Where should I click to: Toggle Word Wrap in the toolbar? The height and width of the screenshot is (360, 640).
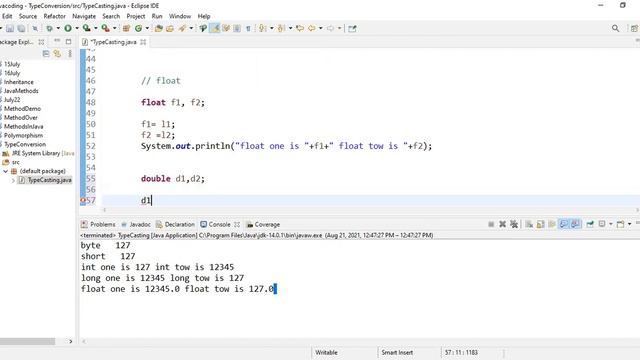pos(226,29)
